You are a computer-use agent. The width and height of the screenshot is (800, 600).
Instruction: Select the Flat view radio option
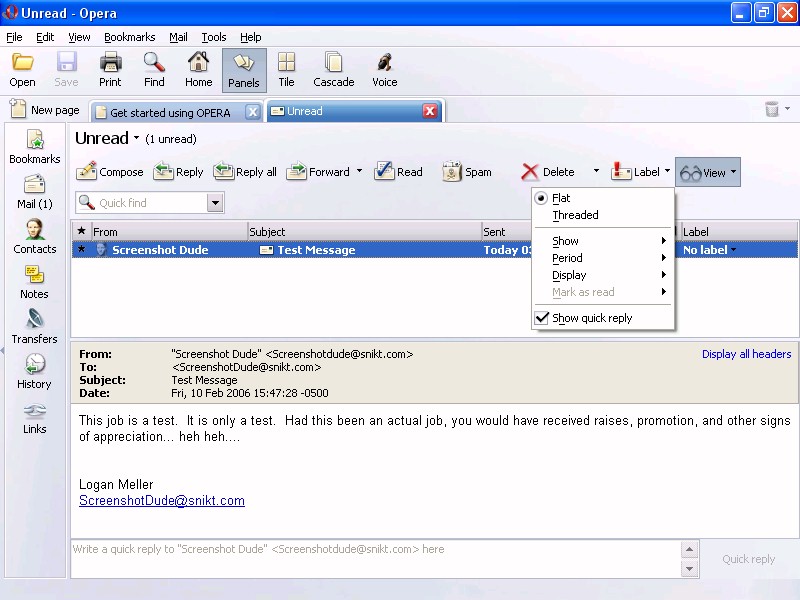560,198
